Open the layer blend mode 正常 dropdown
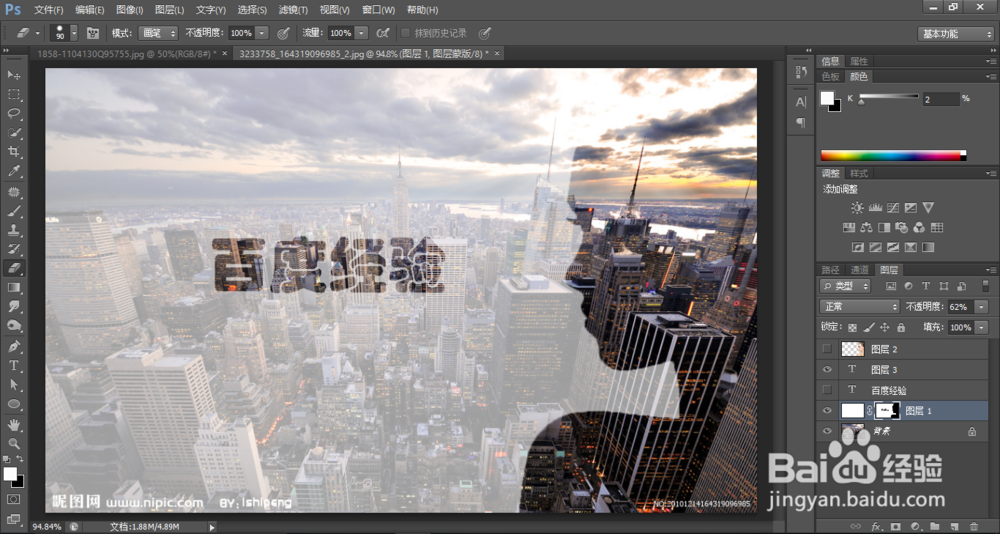Image resolution: width=1000 pixels, height=534 pixels. tap(859, 307)
